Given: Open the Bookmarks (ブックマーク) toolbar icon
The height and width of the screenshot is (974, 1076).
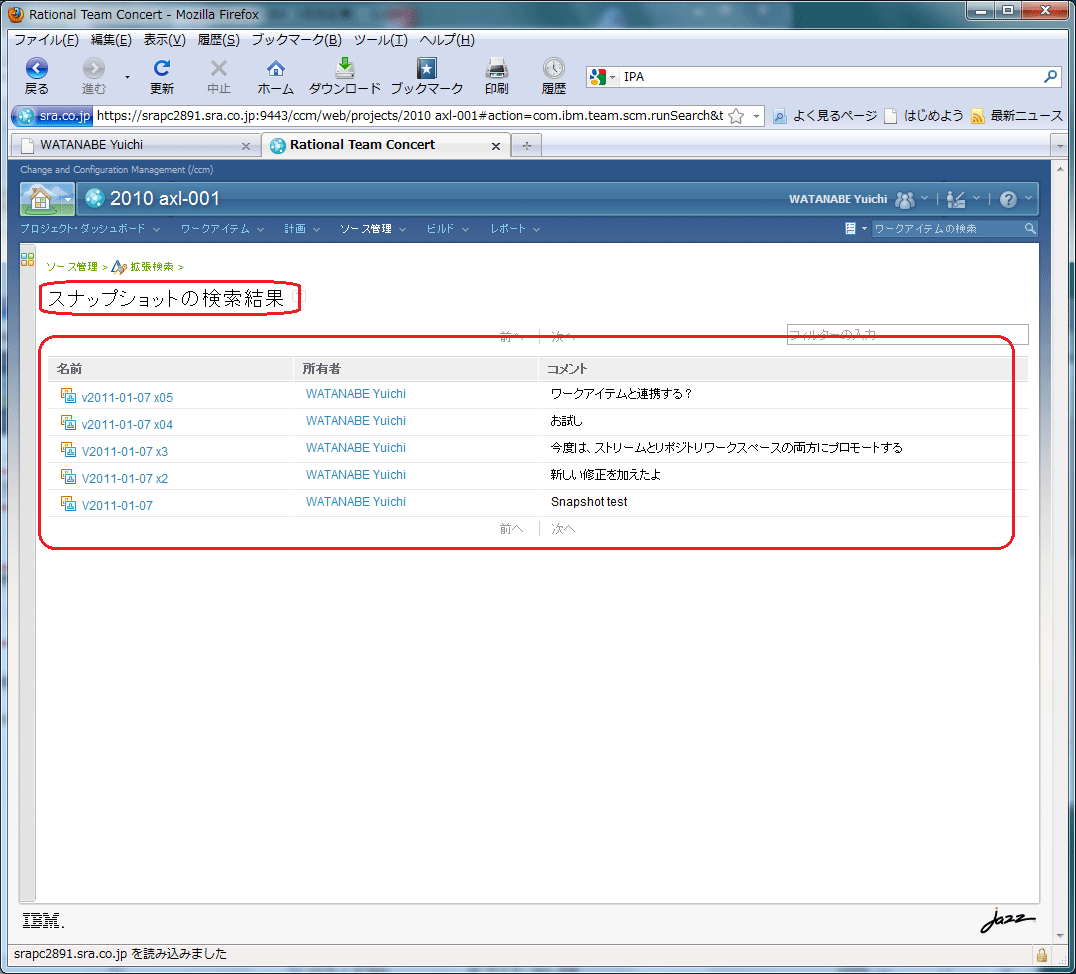Looking at the screenshot, I should 427,68.
